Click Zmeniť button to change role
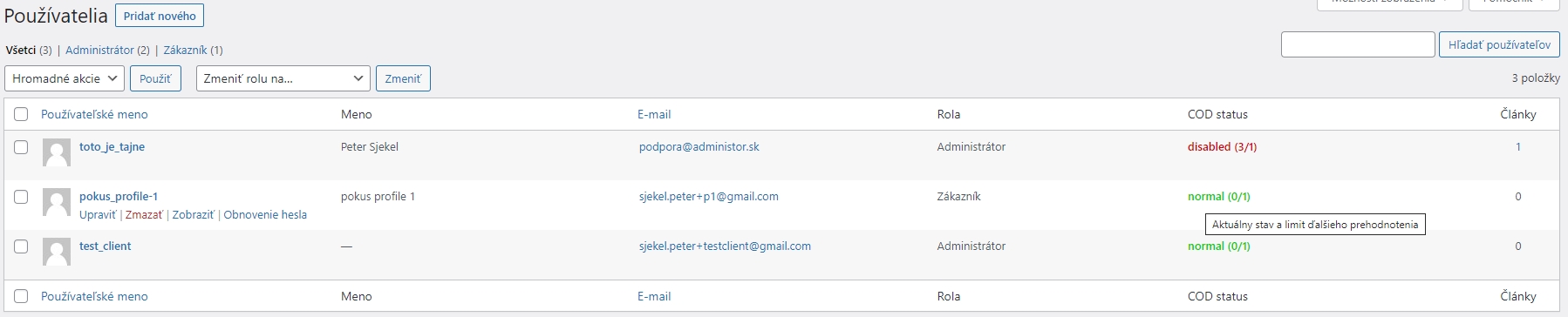This screenshot has height=317, width=1568. click(x=403, y=78)
